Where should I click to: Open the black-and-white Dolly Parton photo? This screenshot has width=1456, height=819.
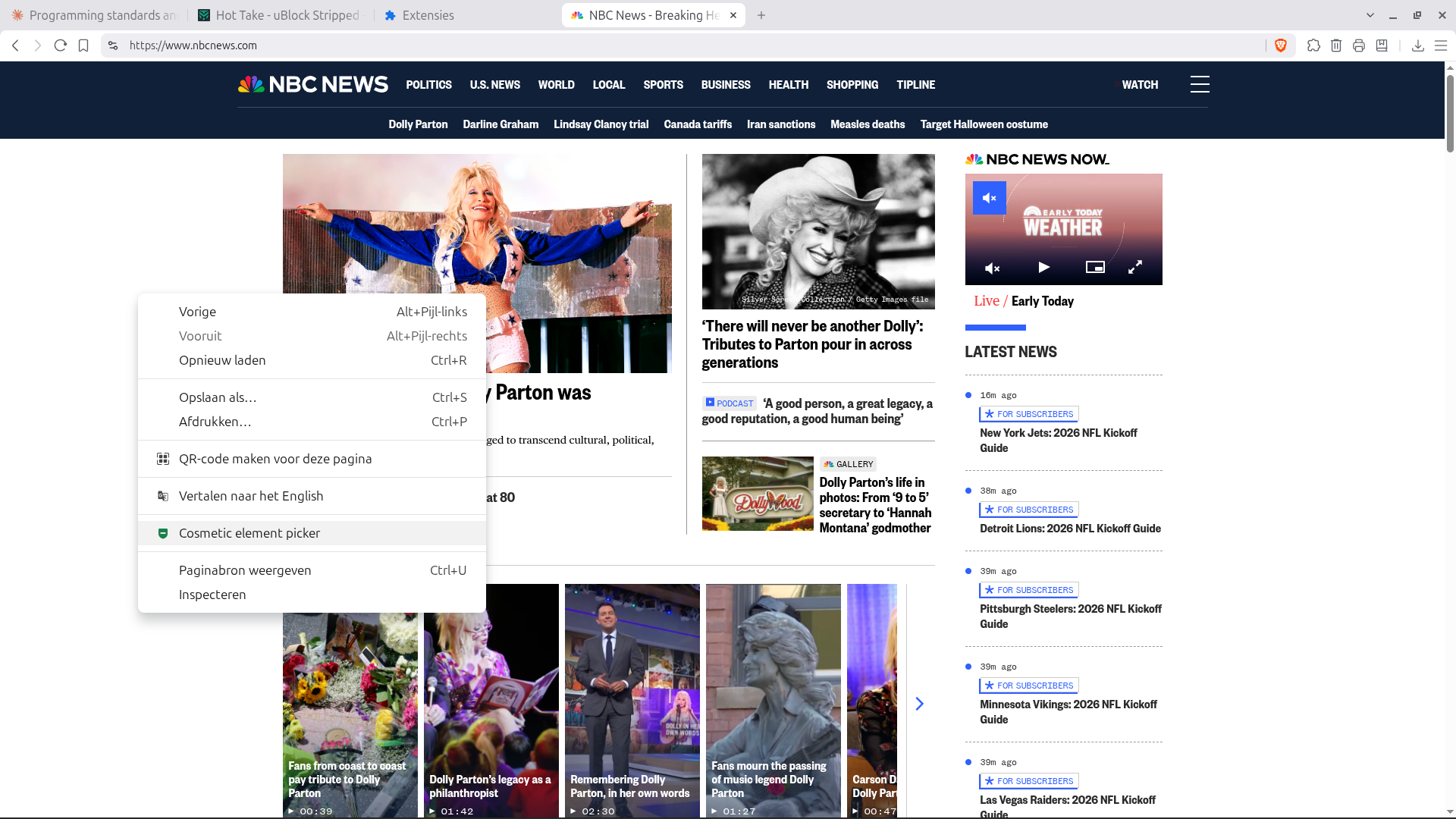pos(818,231)
